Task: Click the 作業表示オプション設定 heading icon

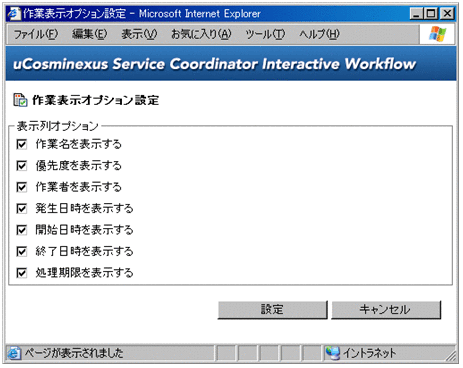Action: pos(20,100)
